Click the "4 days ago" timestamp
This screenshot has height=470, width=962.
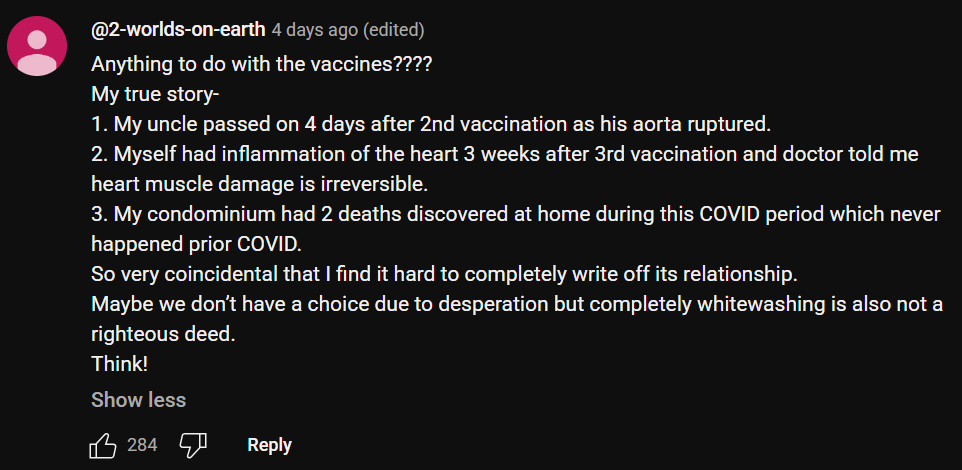(314, 30)
